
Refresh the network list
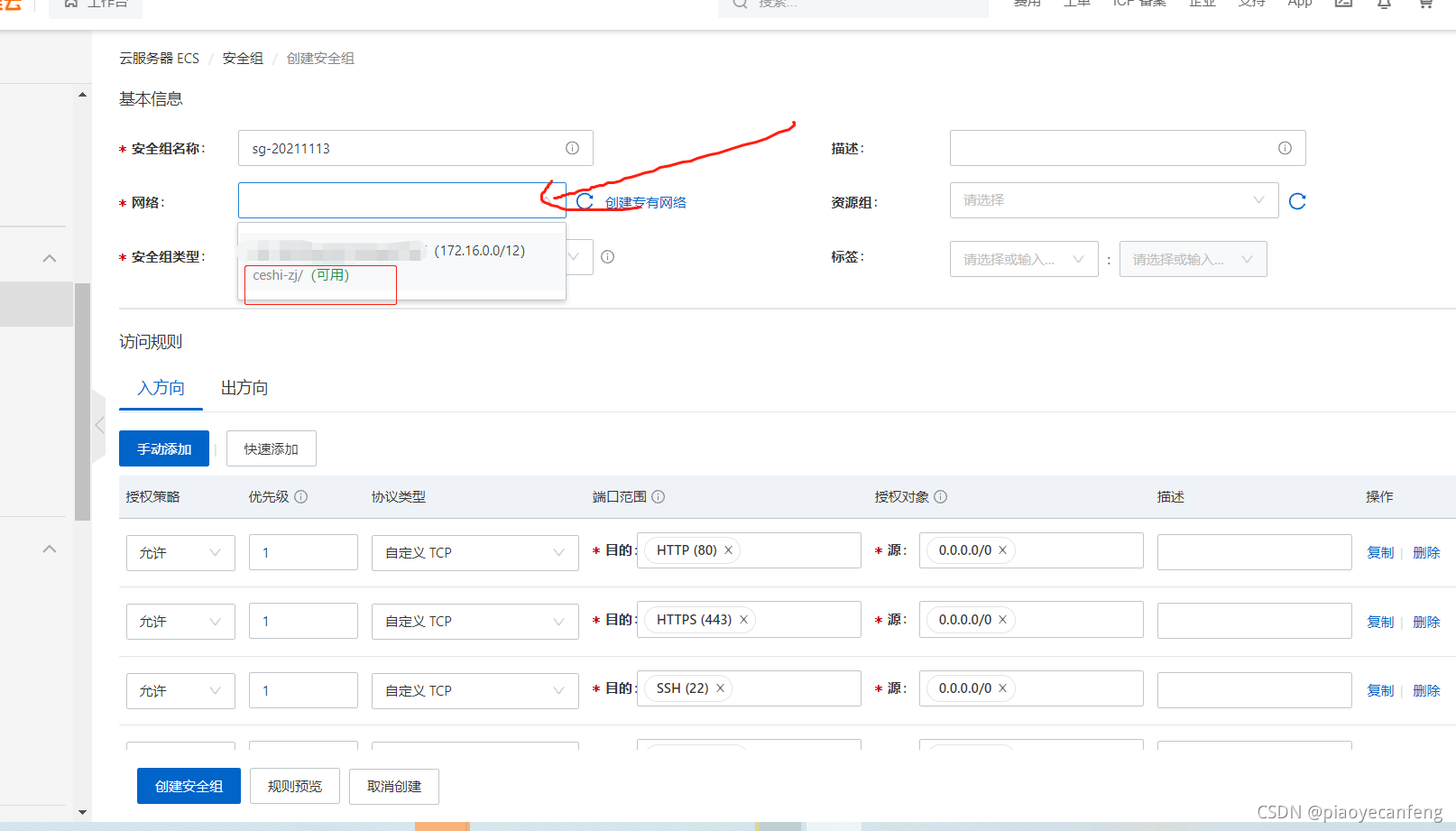(x=585, y=201)
